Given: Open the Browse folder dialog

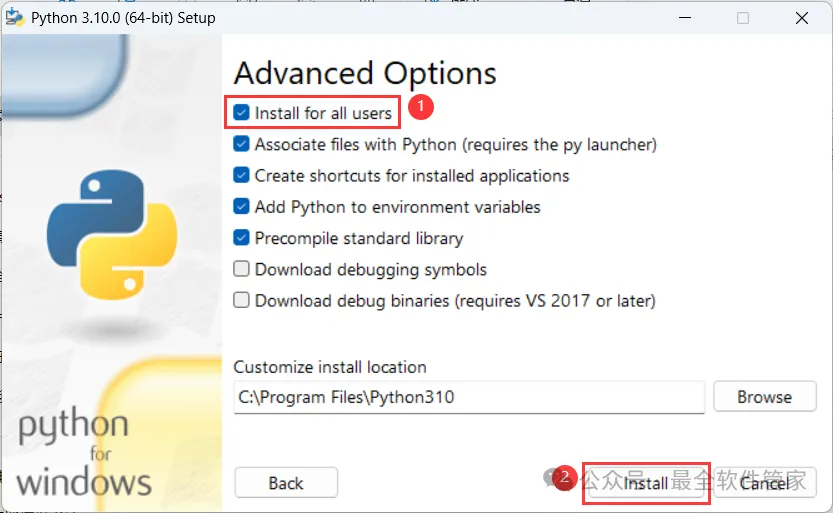Looking at the screenshot, I should pyautogui.click(x=764, y=397).
